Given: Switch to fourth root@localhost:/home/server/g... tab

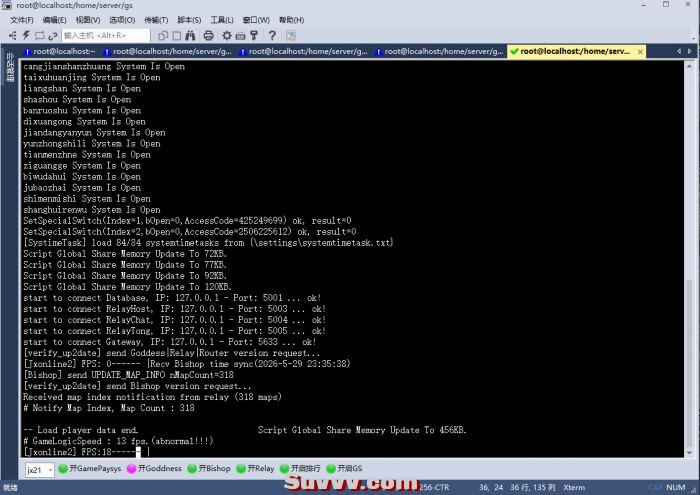Looking at the screenshot, I should 440,51.
